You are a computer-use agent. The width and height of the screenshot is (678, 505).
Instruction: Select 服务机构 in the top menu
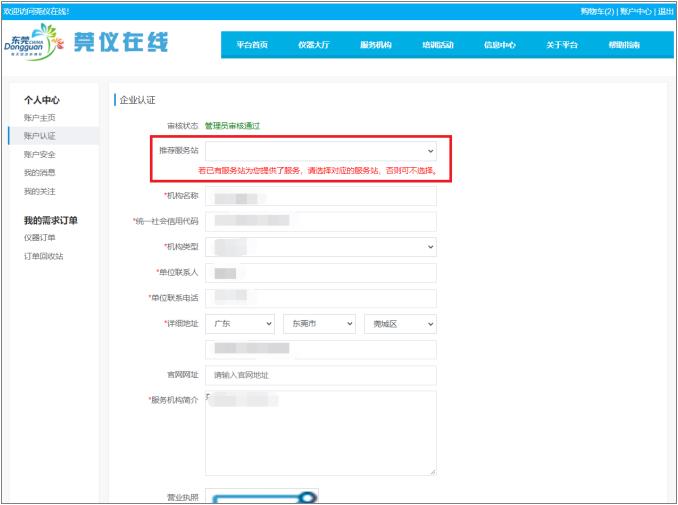click(376, 45)
